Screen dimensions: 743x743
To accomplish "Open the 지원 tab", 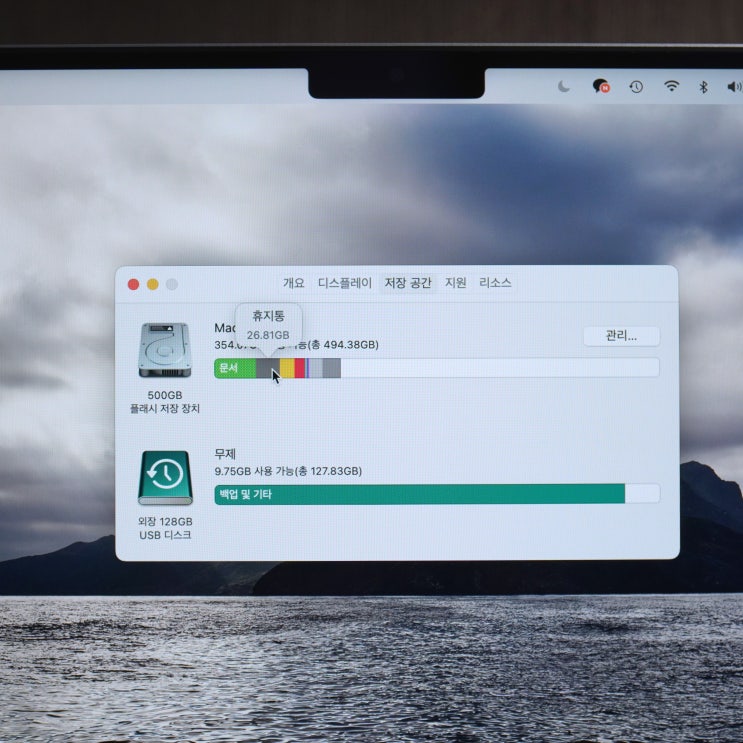I will [x=455, y=283].
